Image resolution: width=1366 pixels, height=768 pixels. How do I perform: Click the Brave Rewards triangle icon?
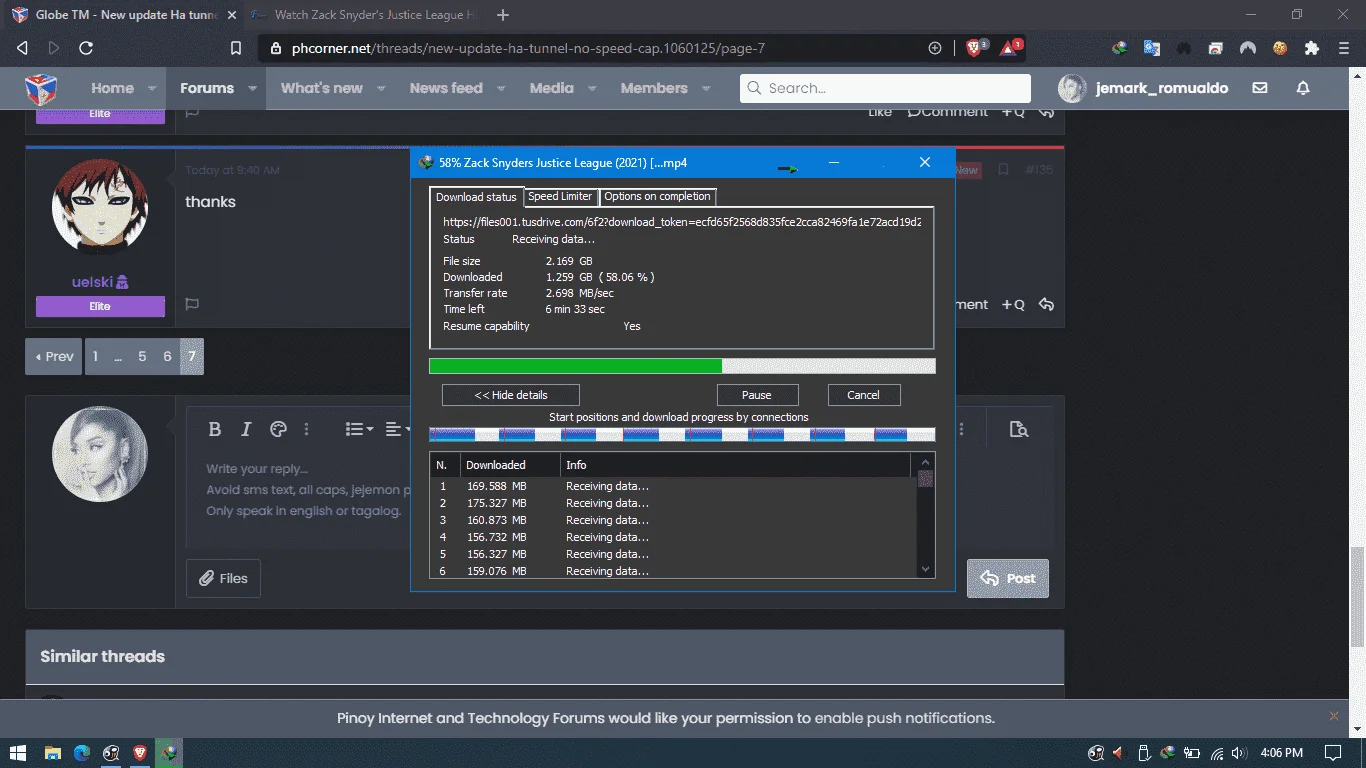click(x=1009, y=48)
